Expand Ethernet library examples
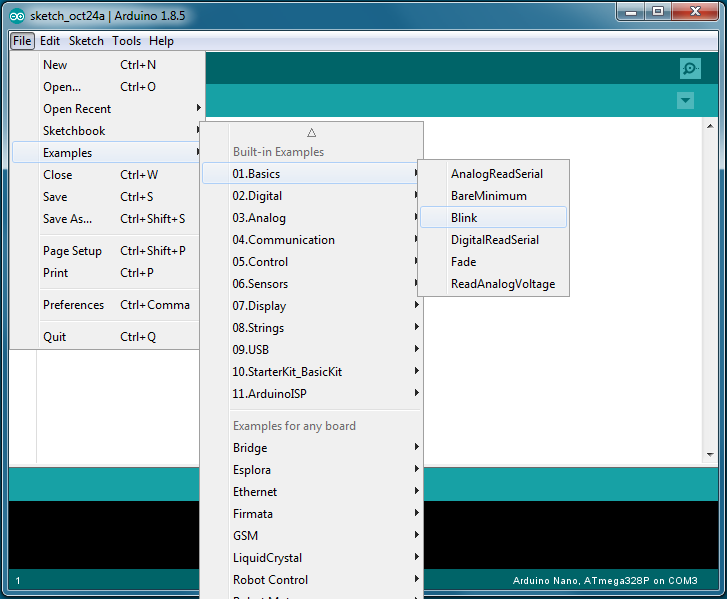Screen dimensions: 727x599 [x=312, y=492]
